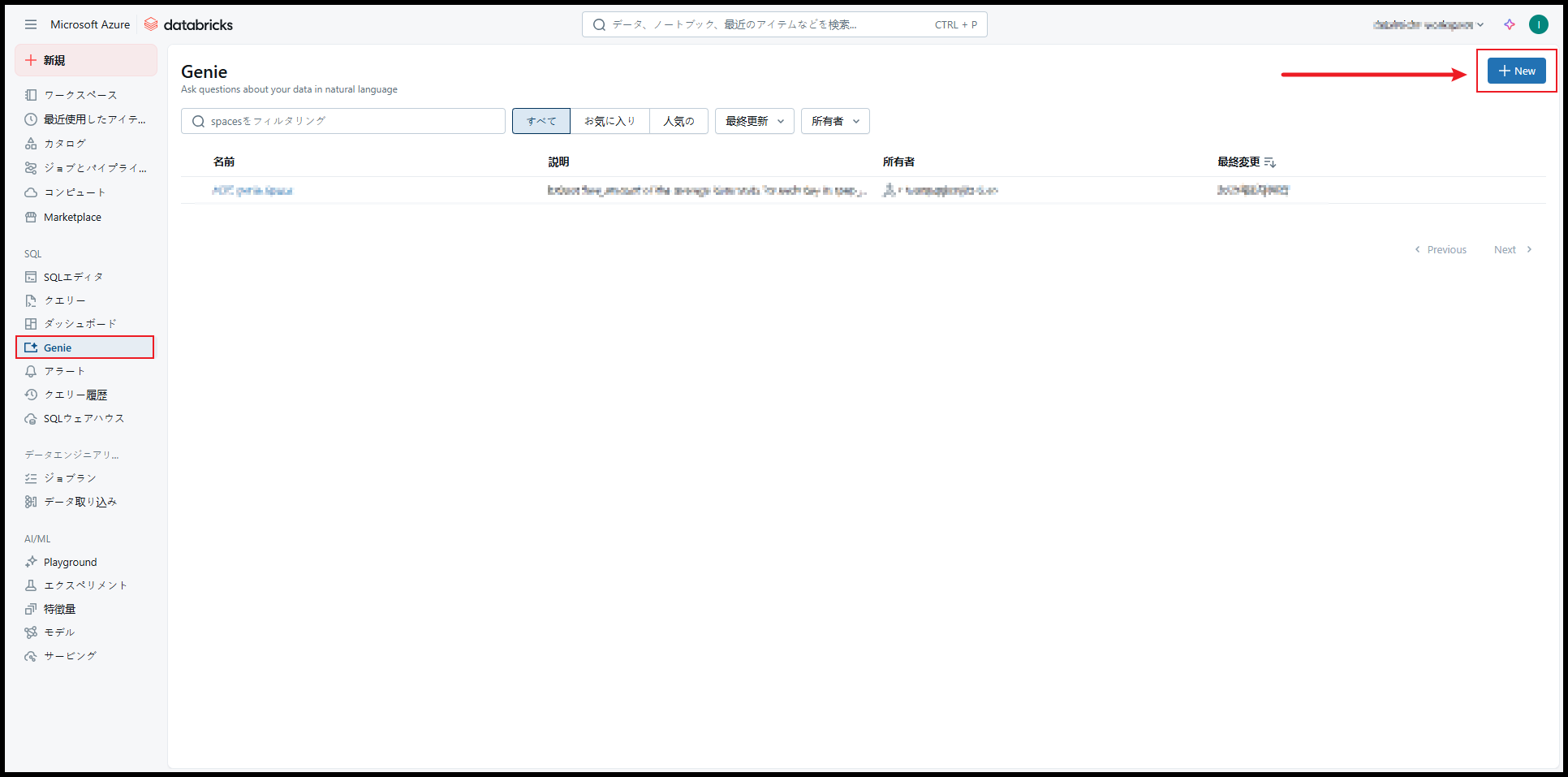This screenshot has height=777, width=1568.
Task: Click the spaces filter search field
Action: 343,121
